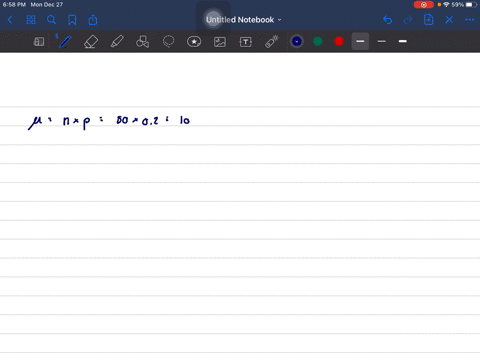Select the Pen tool
480x360 pixels.
coord(64,42)
